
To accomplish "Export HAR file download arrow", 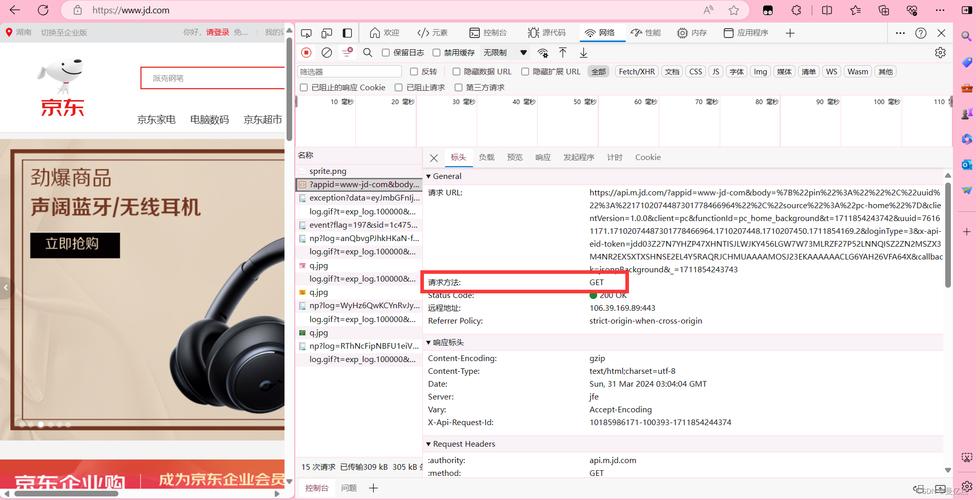I will (583, 53).
